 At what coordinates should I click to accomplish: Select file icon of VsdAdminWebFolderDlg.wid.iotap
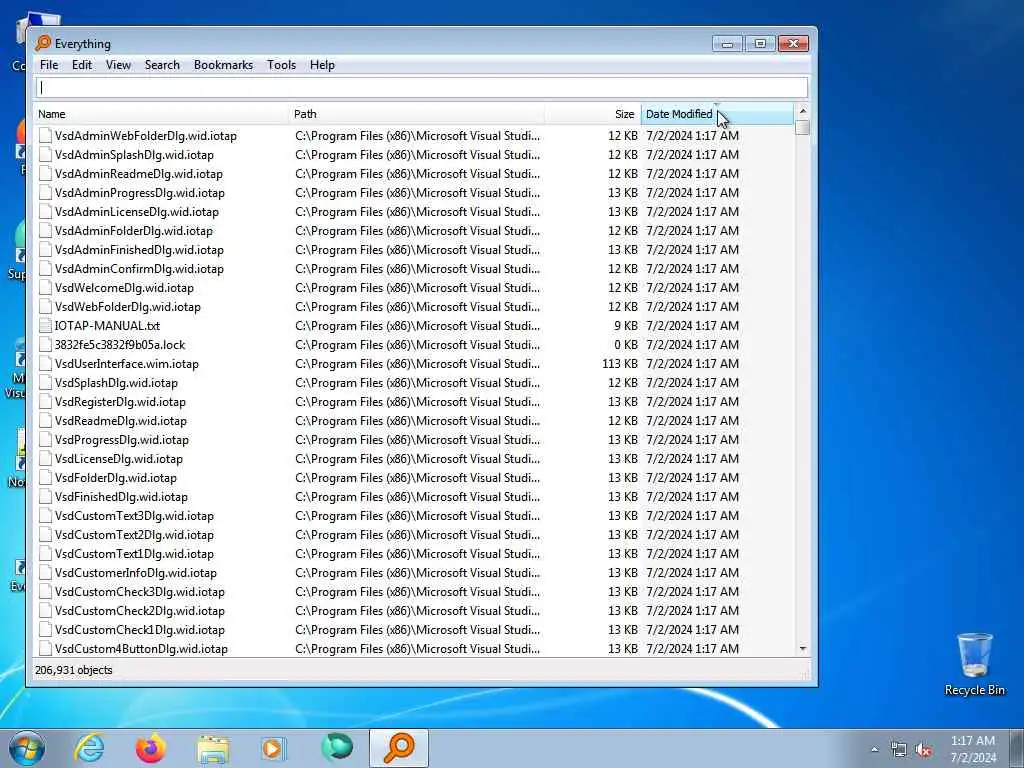tap(45, 136)
